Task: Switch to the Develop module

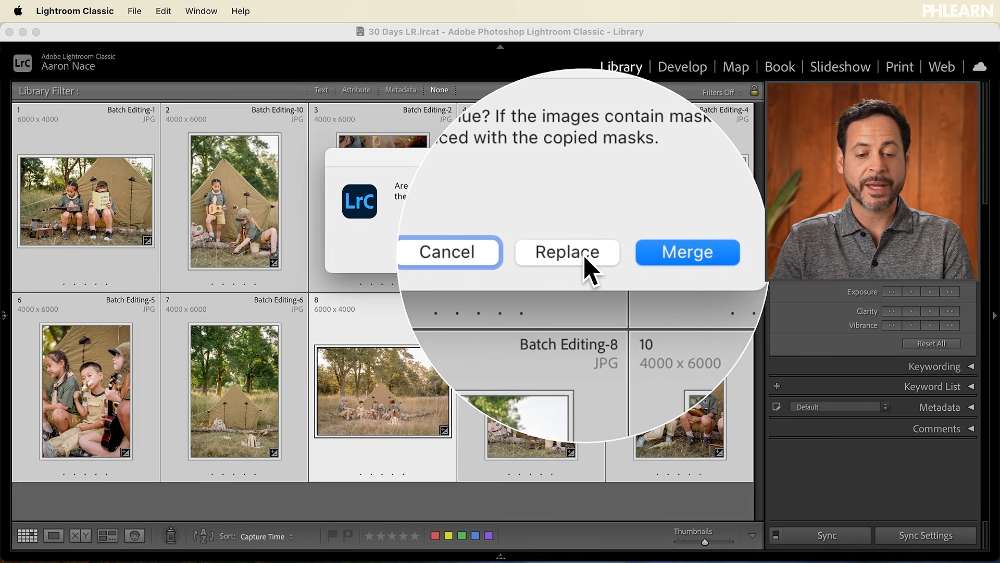Action: (682, 67)
